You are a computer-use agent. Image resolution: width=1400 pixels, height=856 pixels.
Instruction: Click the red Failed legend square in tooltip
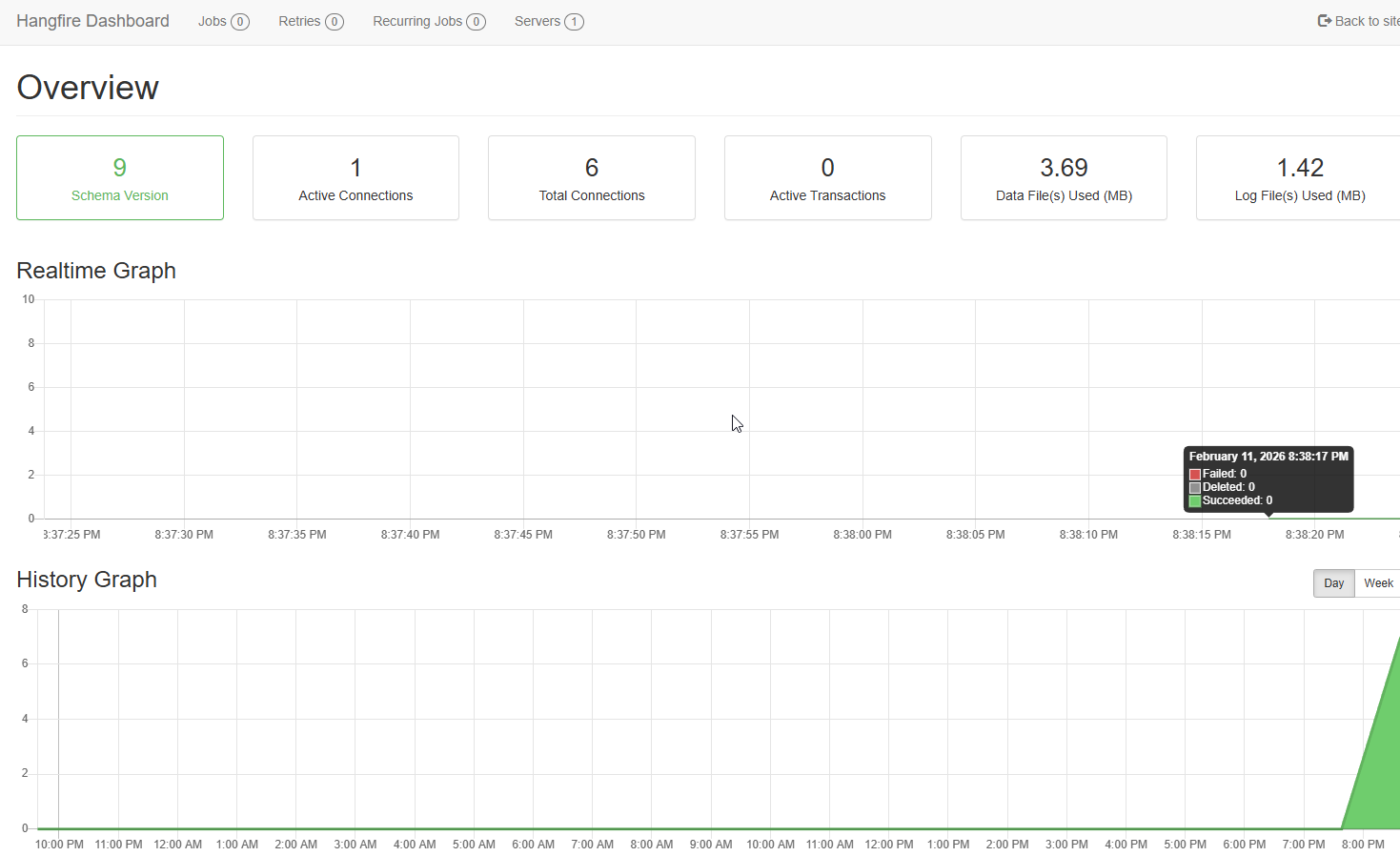click(x=1194, y=474)
